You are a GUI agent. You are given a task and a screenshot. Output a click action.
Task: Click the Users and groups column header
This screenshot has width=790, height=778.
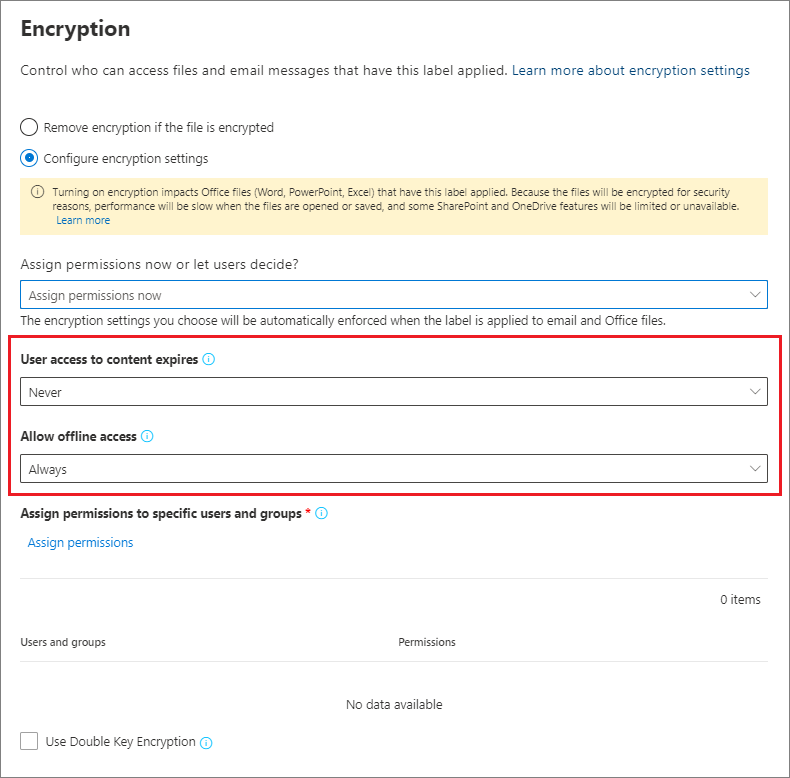(63, 642)
